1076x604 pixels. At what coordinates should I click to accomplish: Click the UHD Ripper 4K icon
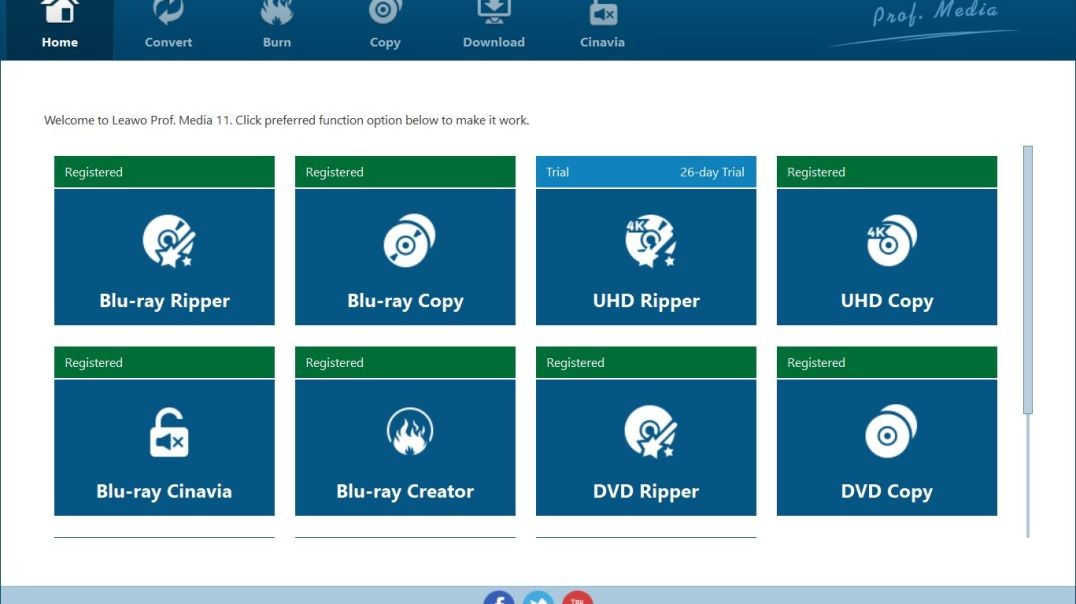pyautogui.click(x=651, y=241)
